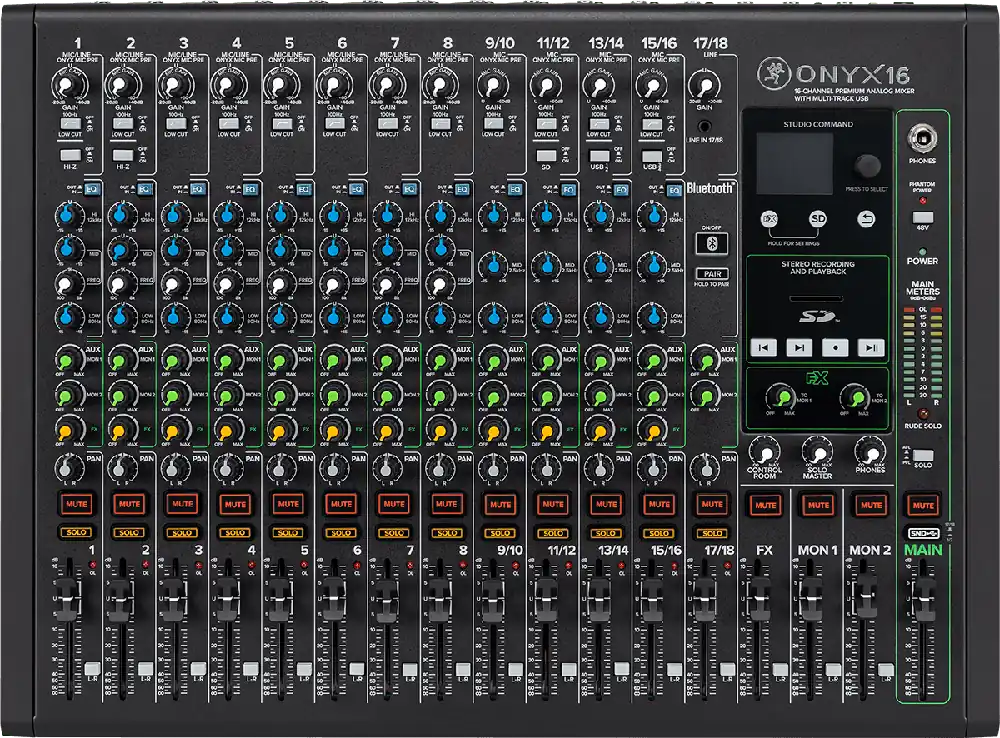
Task: Adjust the FX to MON 2 knob
Action: [855, 398]
